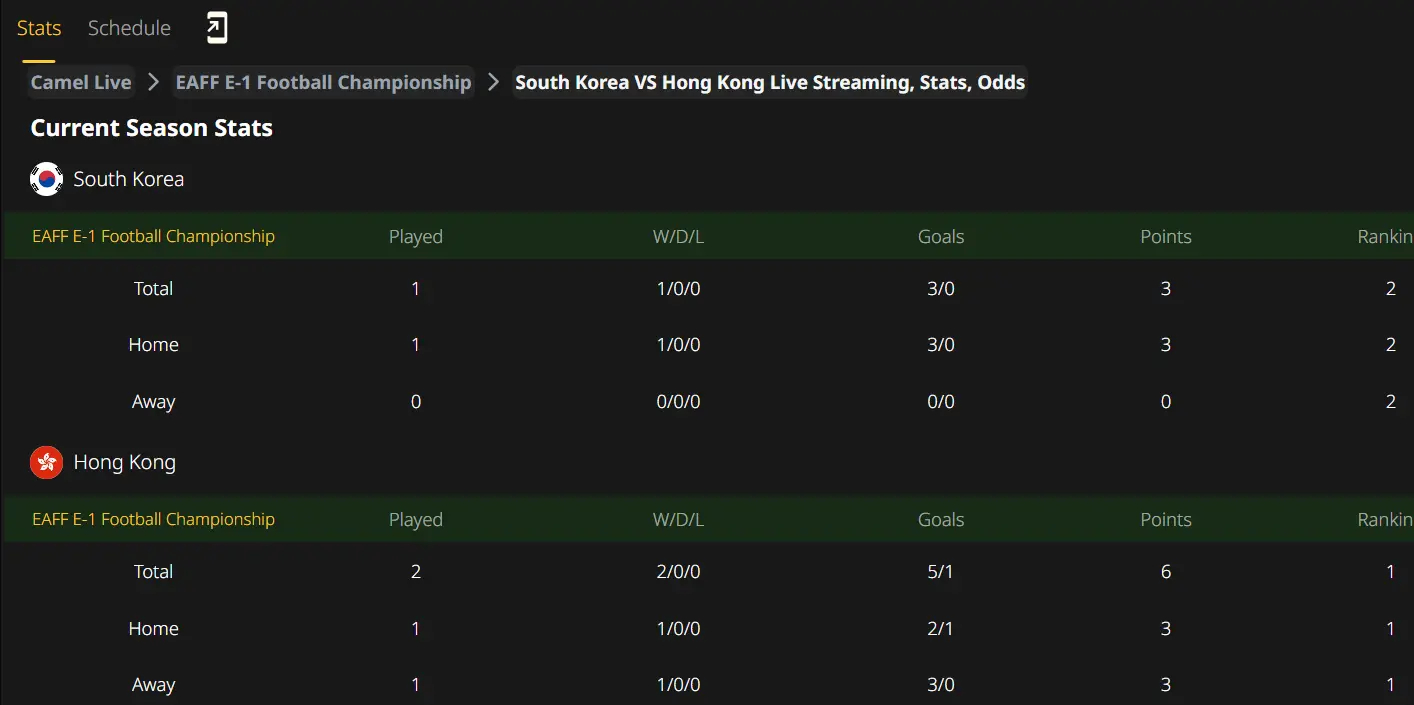
Task: Click the Hong Kong flag icon
Action: click(x=46, y=462)
